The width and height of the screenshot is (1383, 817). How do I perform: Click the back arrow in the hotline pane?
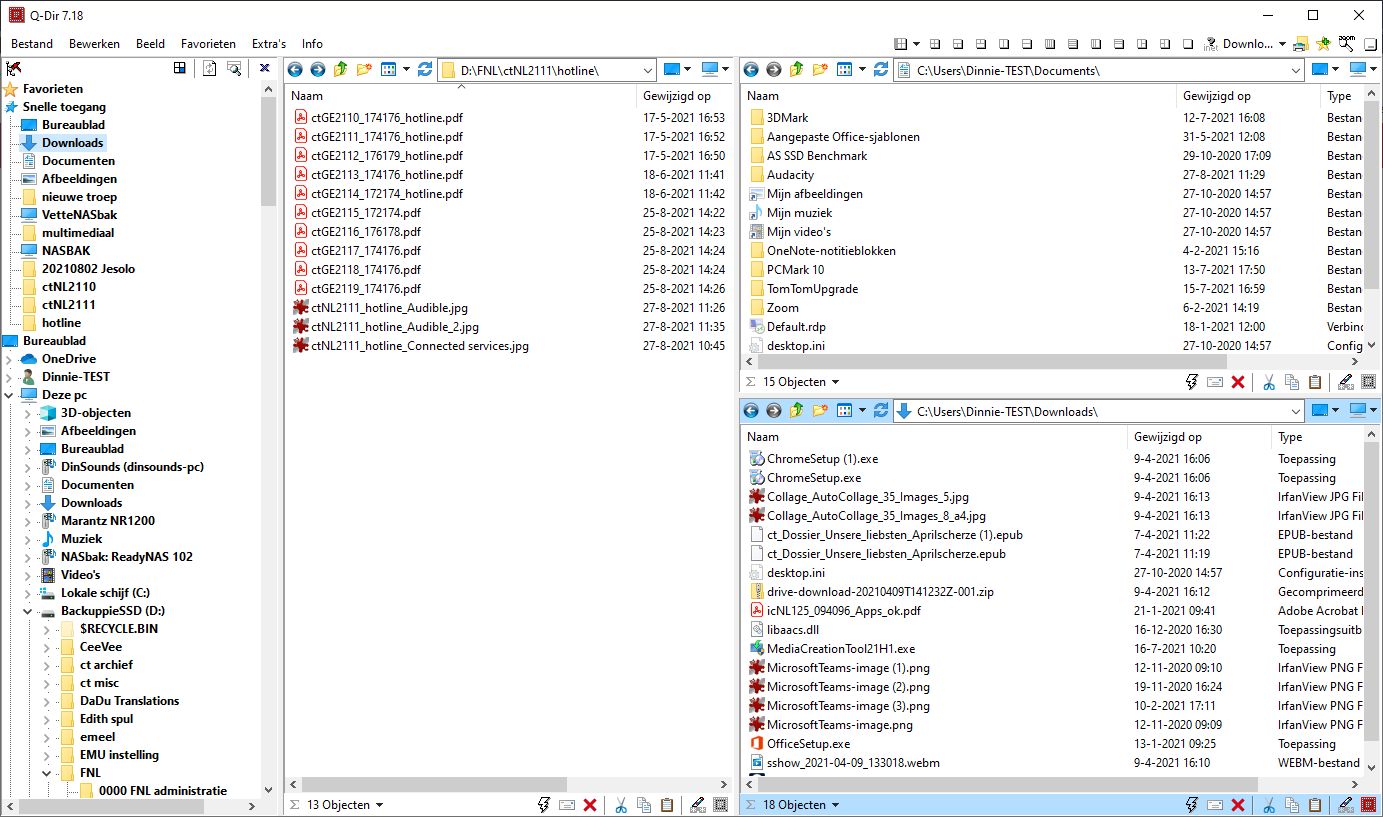coord(294,70)
